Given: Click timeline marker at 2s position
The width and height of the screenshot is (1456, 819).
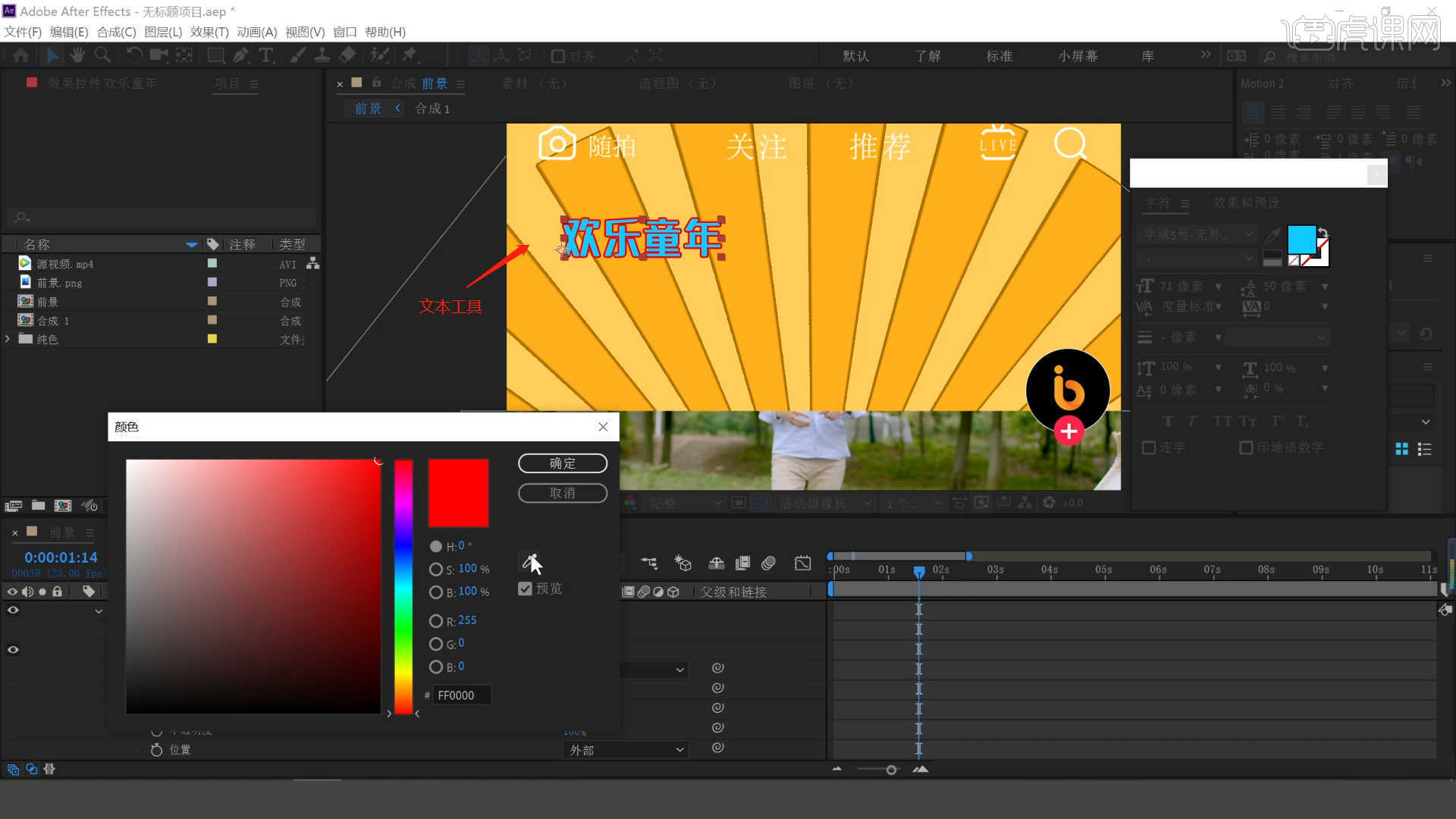Looking at the screenshot, I should click(918, 570).
